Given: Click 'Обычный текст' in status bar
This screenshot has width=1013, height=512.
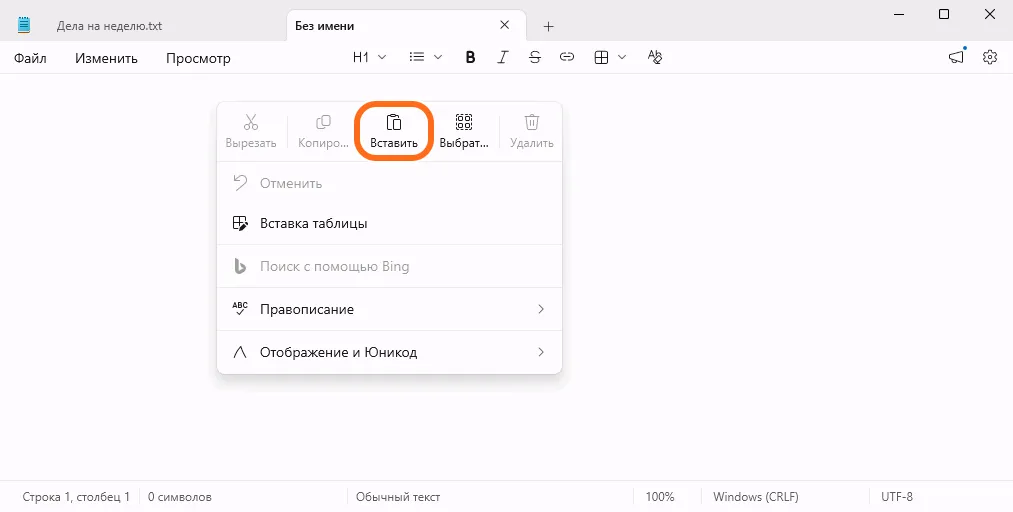Looking at the screenshot, I should pos(398,497).
